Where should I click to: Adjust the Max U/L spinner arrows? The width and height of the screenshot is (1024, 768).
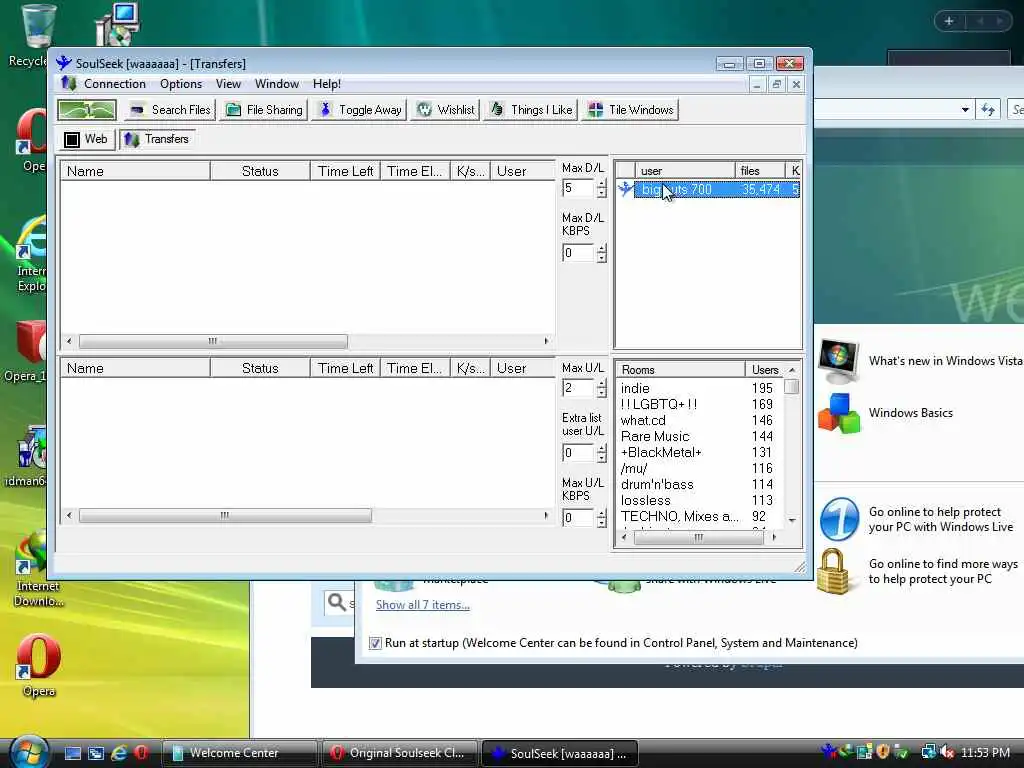(601, 388)
